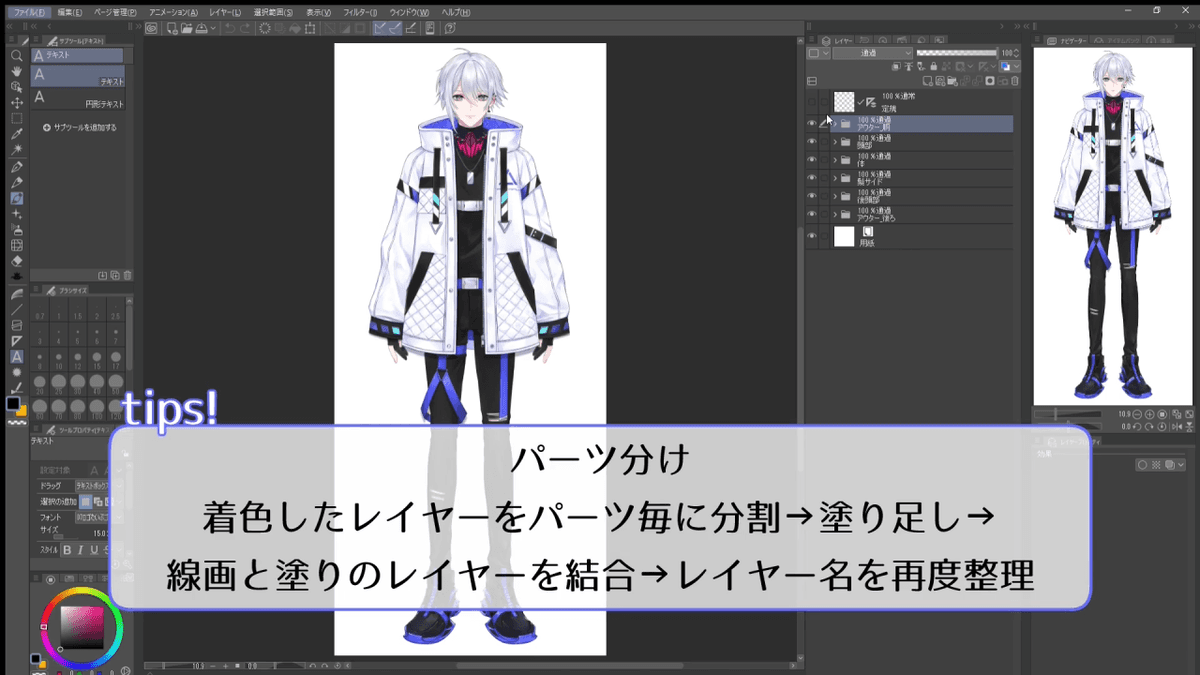
Task: Click the New raster layer icon
Action: pos(928,80)
